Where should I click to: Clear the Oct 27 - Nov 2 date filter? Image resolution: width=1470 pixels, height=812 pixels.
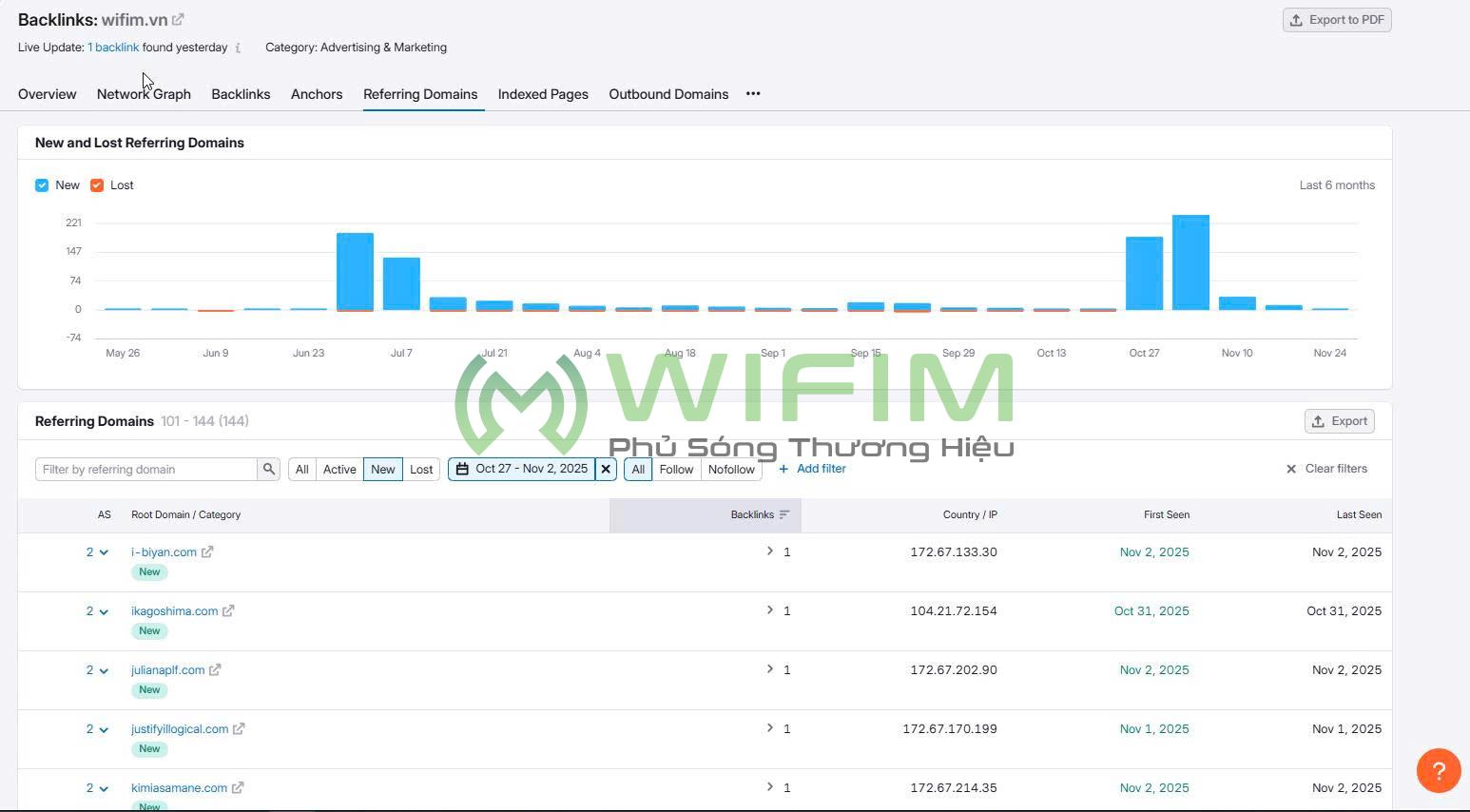(606, 469)
